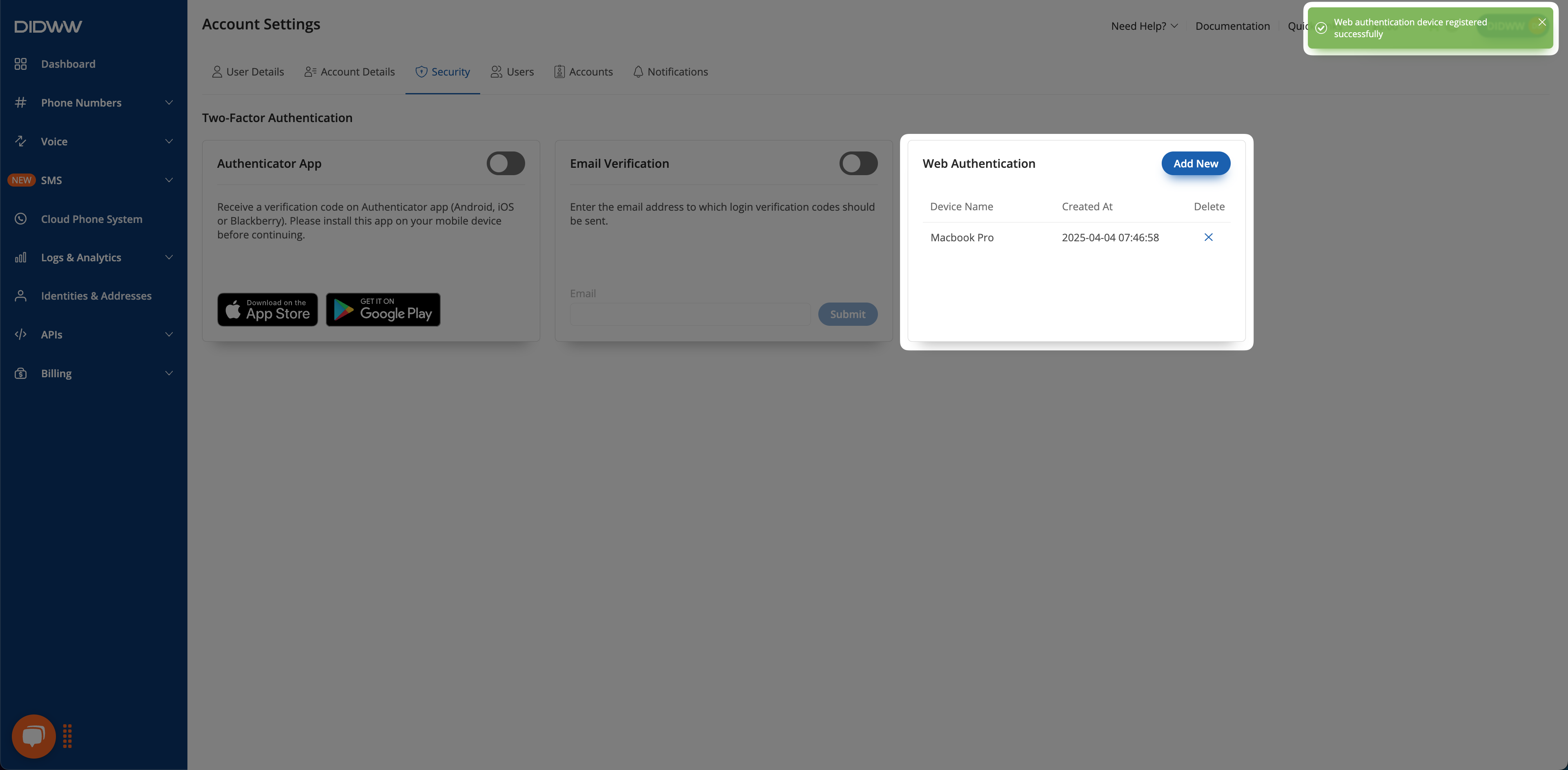
Task: Expand the Billing menu chevron
Action: click(169, 373)
